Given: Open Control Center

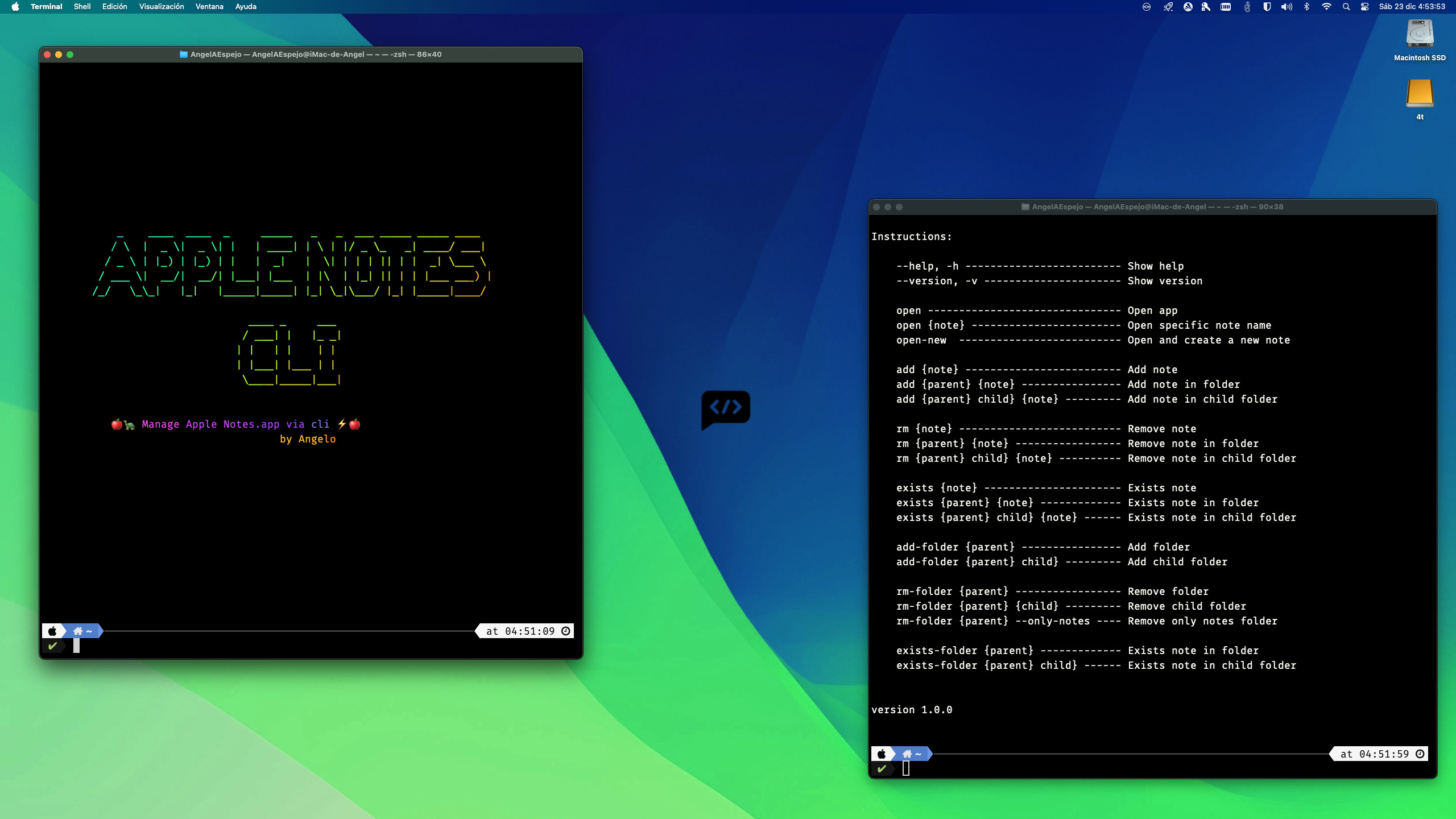Looking at the screenshot, I should pos(1365,7).
